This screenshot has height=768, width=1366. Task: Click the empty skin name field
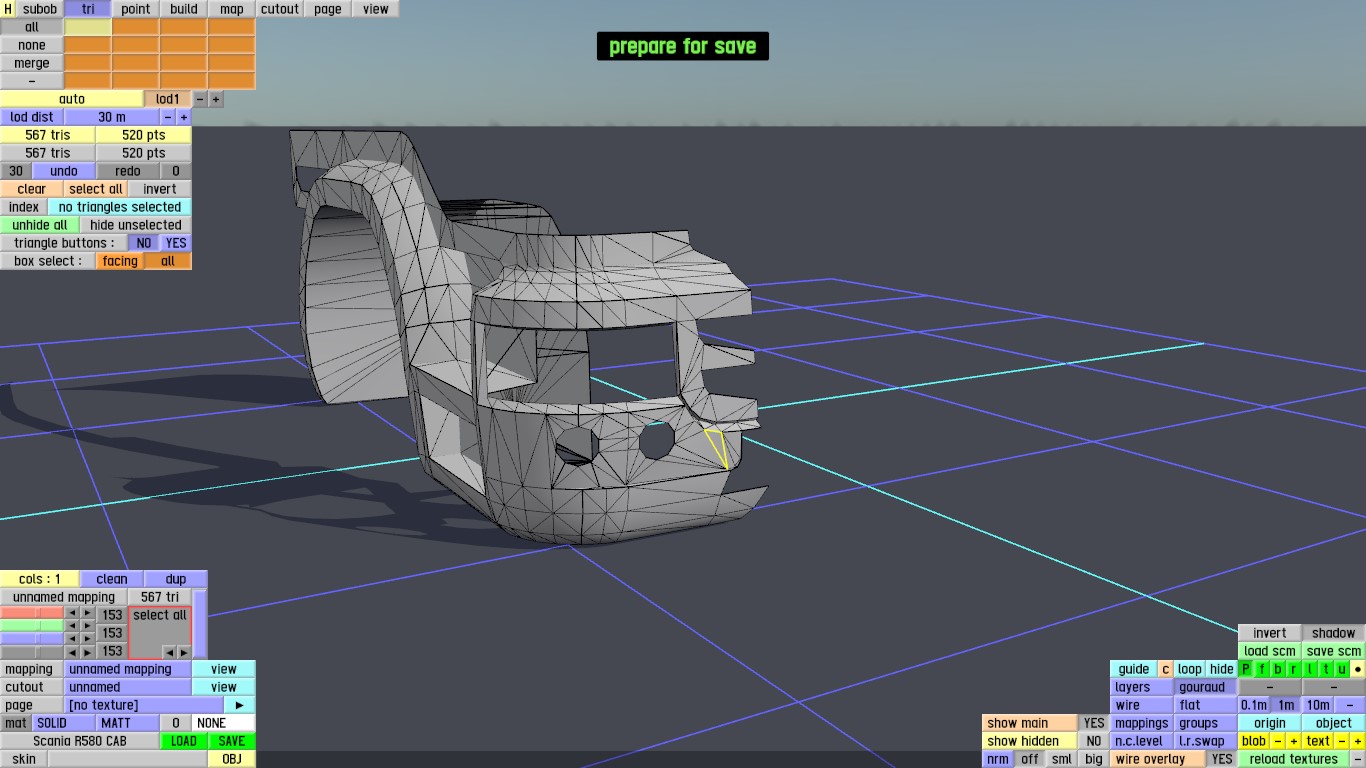[x=128, y=759]
